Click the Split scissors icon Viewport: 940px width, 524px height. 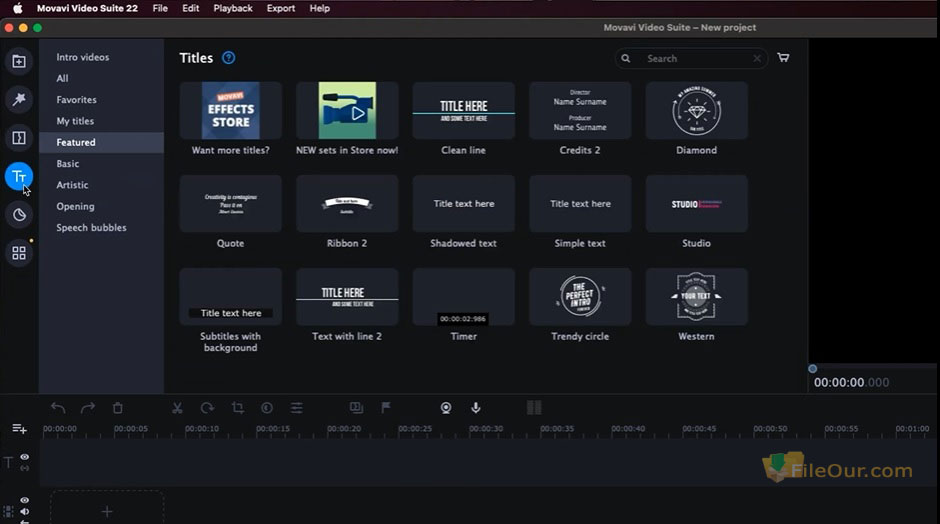[x=177, y=408]
